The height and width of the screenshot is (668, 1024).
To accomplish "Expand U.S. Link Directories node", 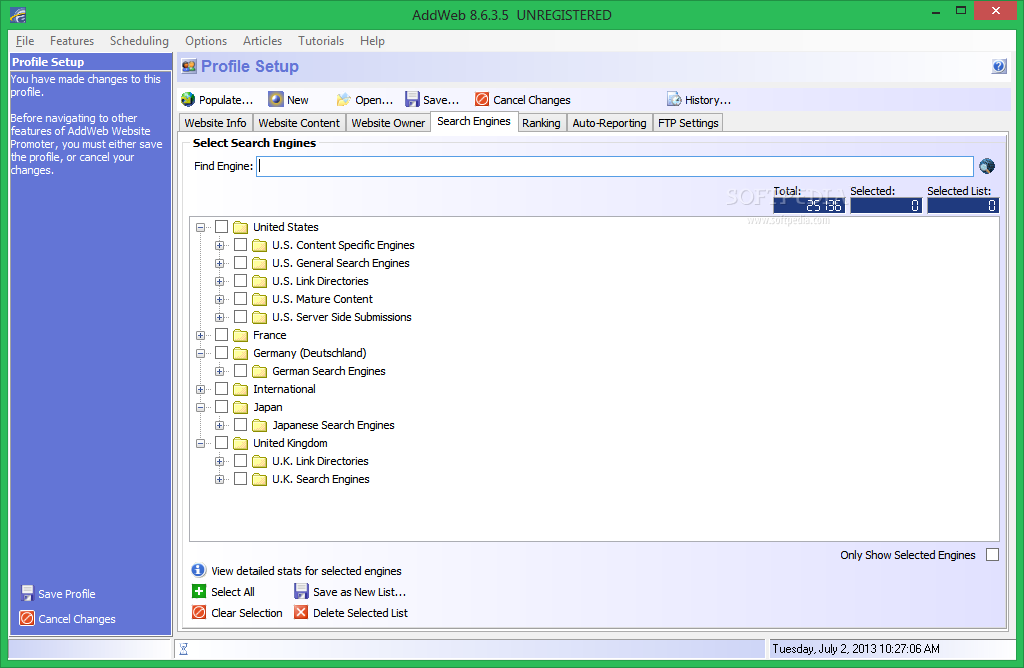I will [219, 281].
